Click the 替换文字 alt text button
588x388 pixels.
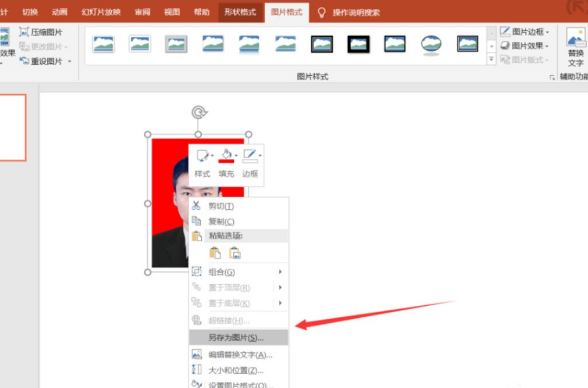tap(576, 47)
